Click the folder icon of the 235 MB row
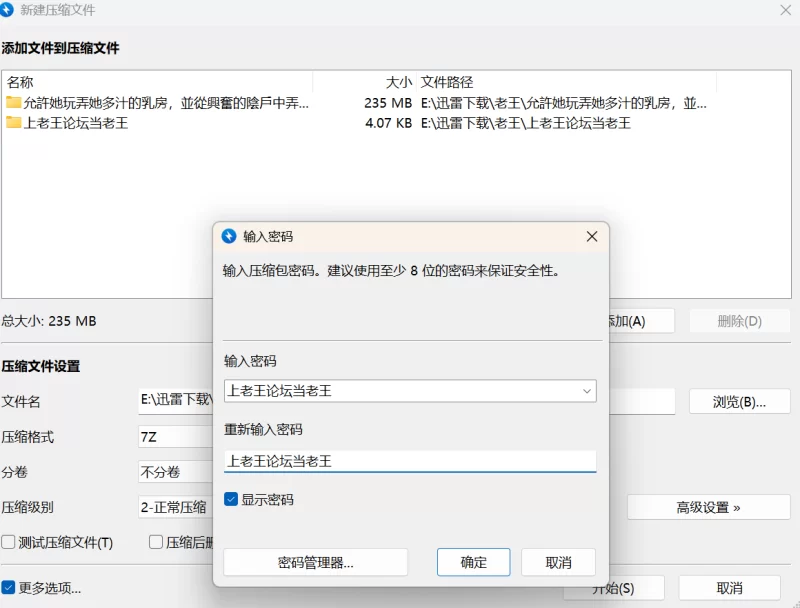The width and height of the screenshot is (800, 608). (13, 103)
